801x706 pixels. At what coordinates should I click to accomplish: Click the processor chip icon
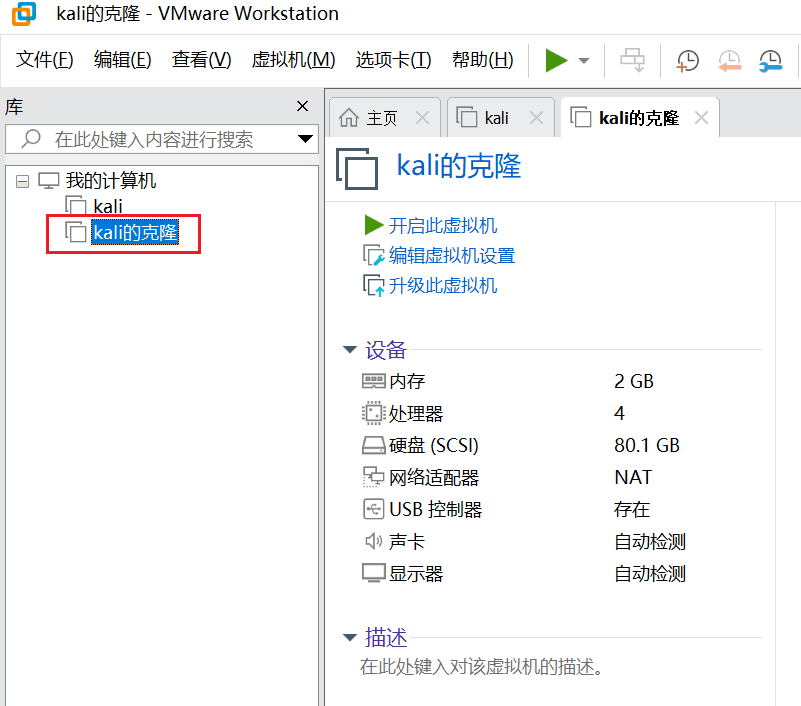(373, 413)
